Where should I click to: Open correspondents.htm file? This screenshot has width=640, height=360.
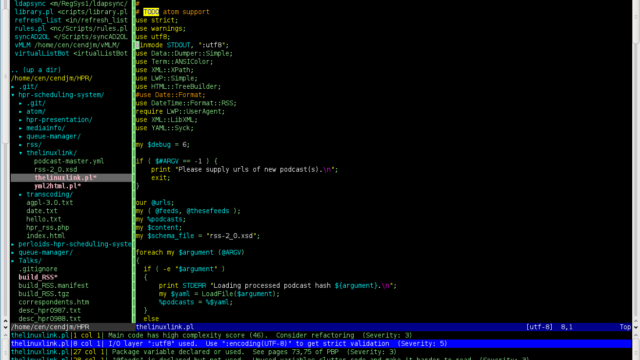click(x=53, y=302)
